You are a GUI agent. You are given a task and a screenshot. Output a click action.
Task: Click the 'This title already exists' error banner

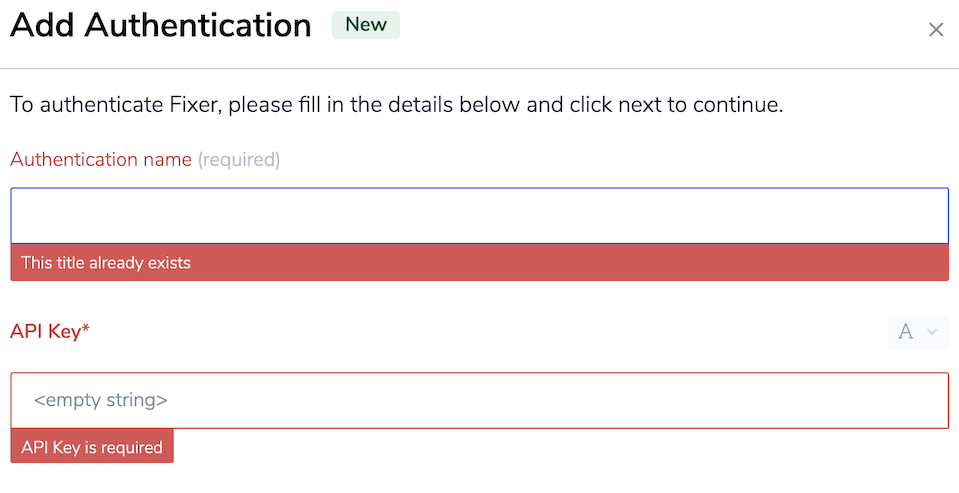[479, 263]
